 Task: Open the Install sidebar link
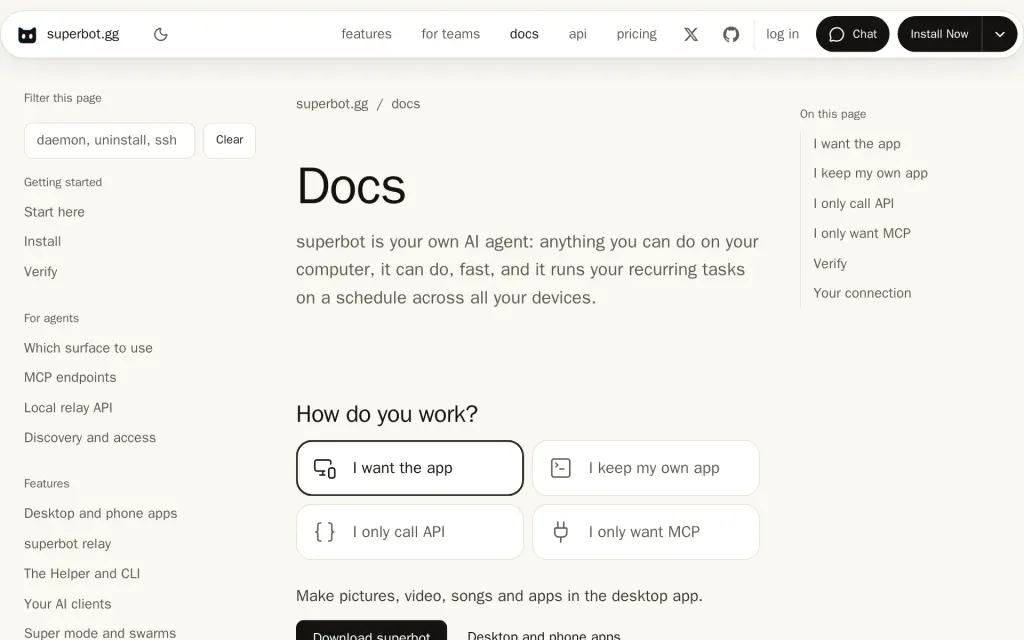pyautogui.click(x=42, y=242)
